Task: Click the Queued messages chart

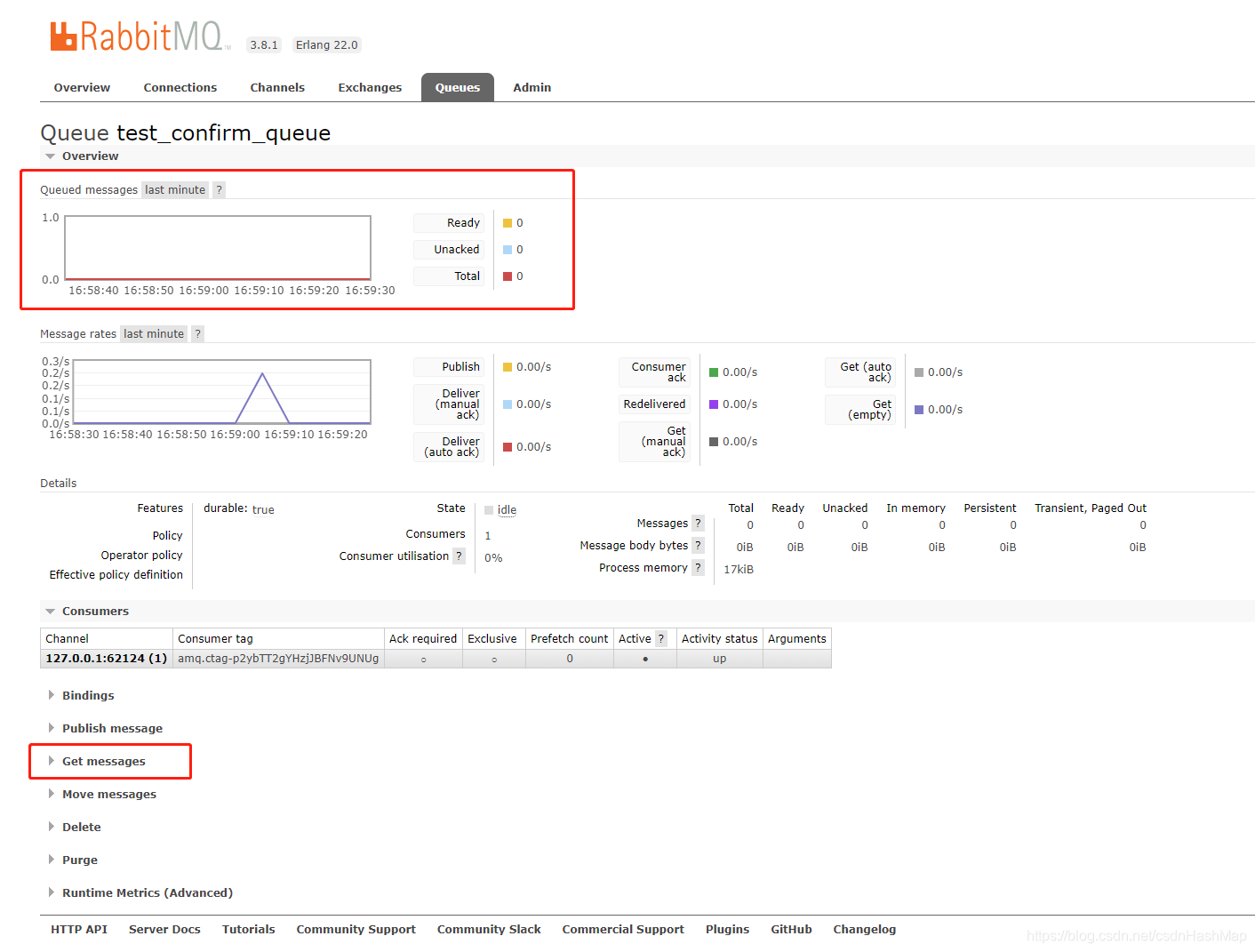Action: click(x=218, y=248)
